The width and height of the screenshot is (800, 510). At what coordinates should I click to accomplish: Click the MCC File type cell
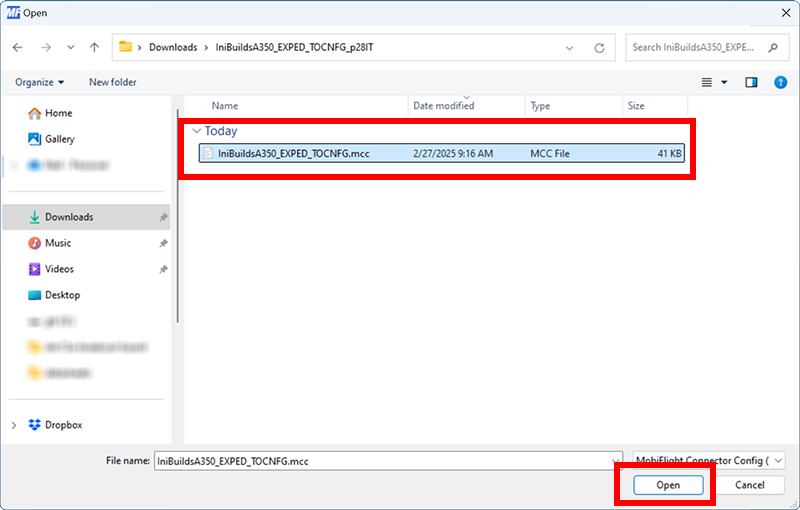pos(549,154)
